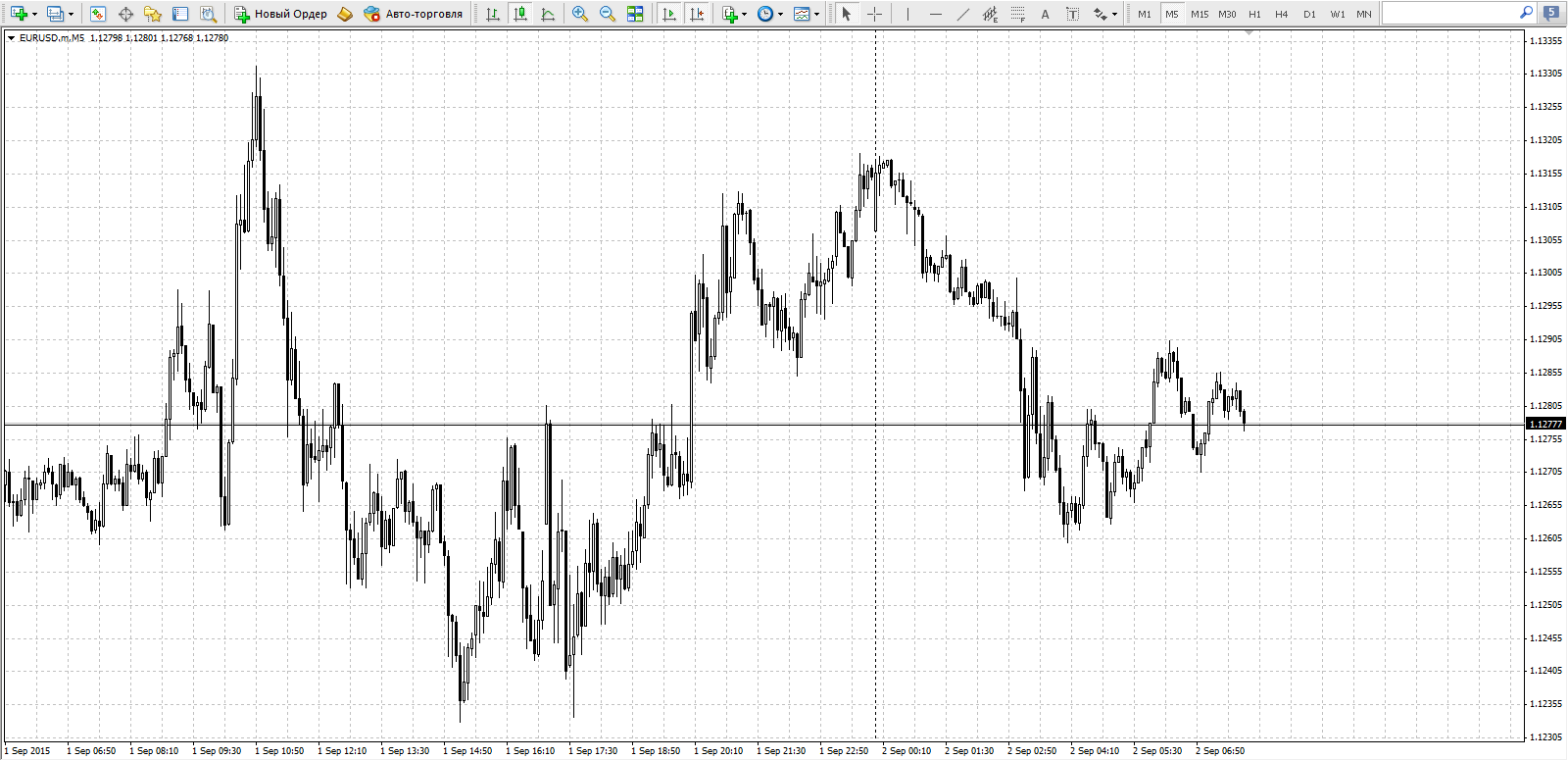Switch to the H1 timeframe
Image resolution: width=1568 pixels, height=760 pixels.
pos(1254,14)
